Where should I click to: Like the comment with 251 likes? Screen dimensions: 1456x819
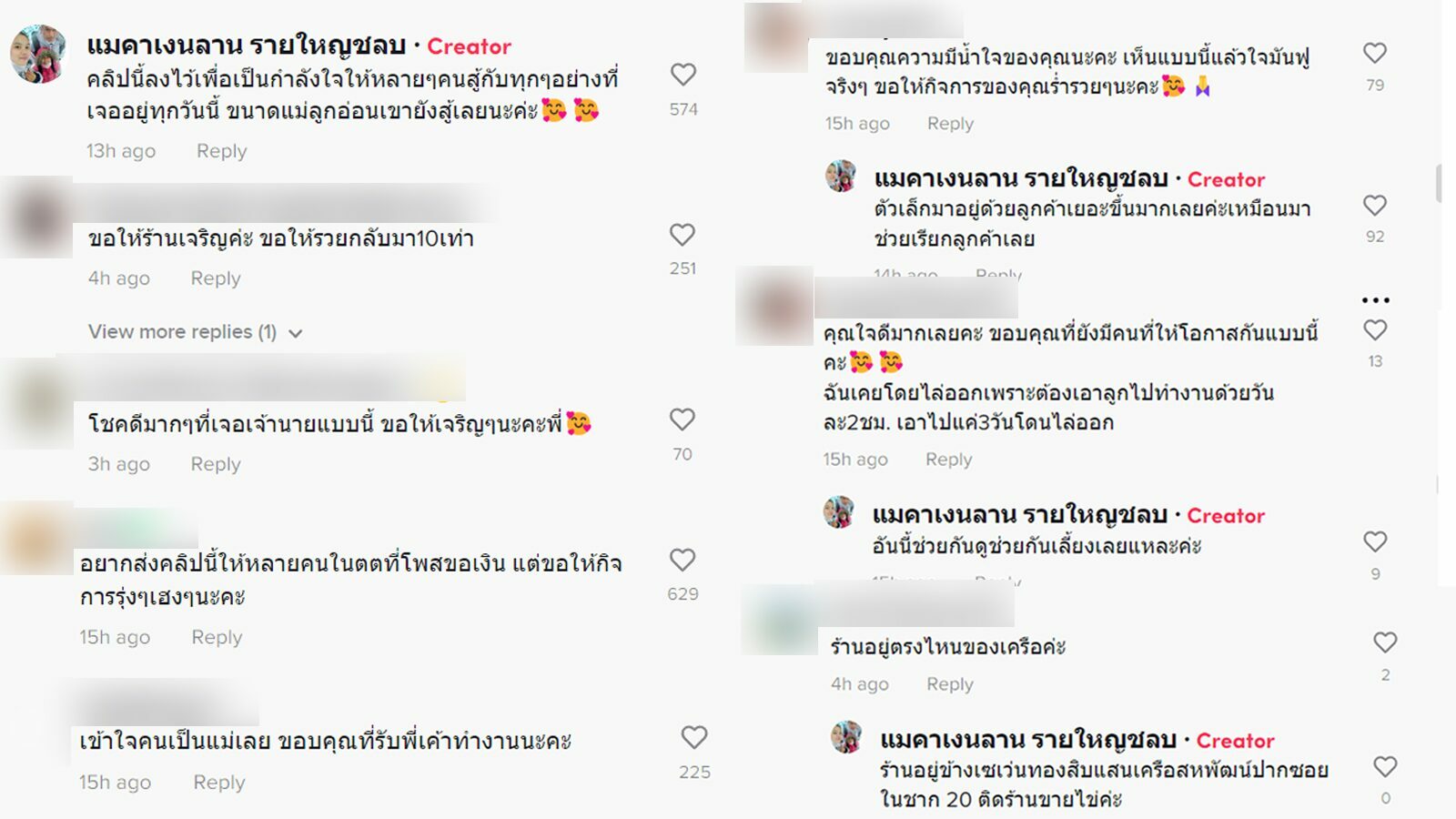(x=682, y=235)
